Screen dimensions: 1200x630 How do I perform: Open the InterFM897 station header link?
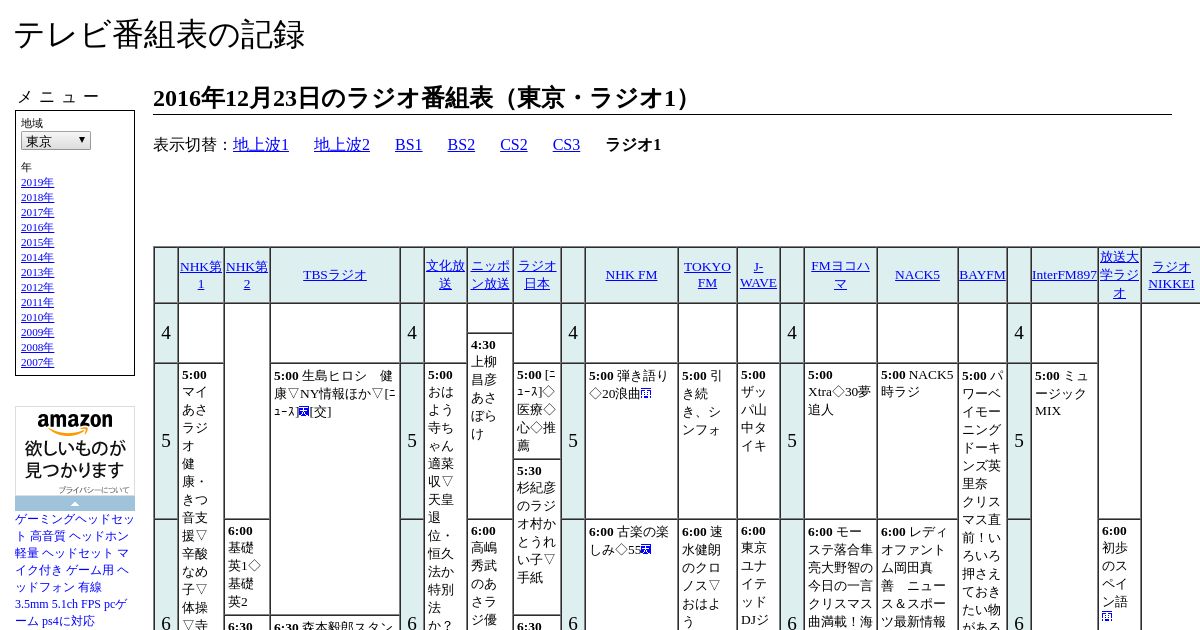1064,275
